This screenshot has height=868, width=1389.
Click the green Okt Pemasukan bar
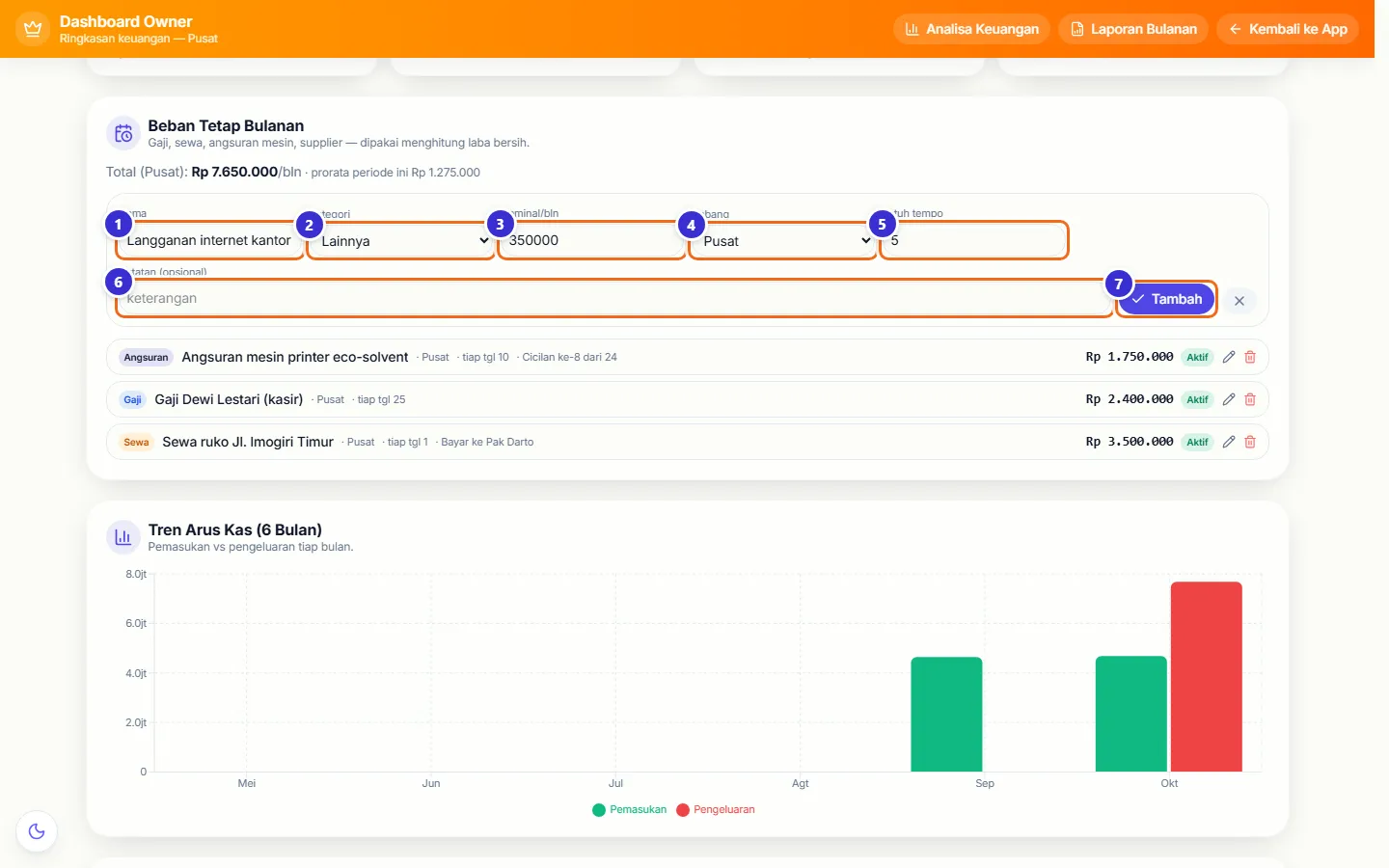tap(1131, 714)
